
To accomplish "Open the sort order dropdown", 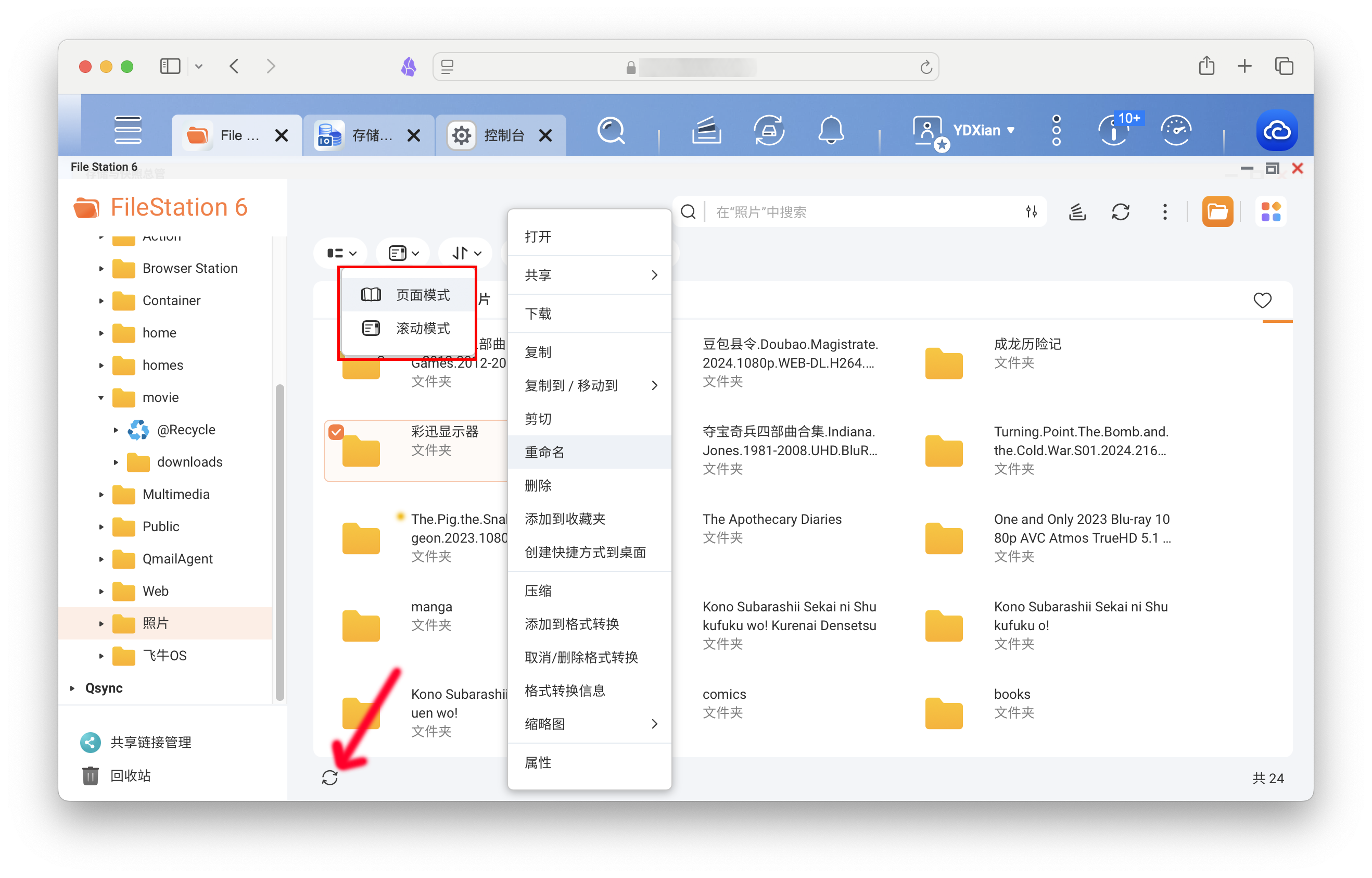I will tap(466, 253).
